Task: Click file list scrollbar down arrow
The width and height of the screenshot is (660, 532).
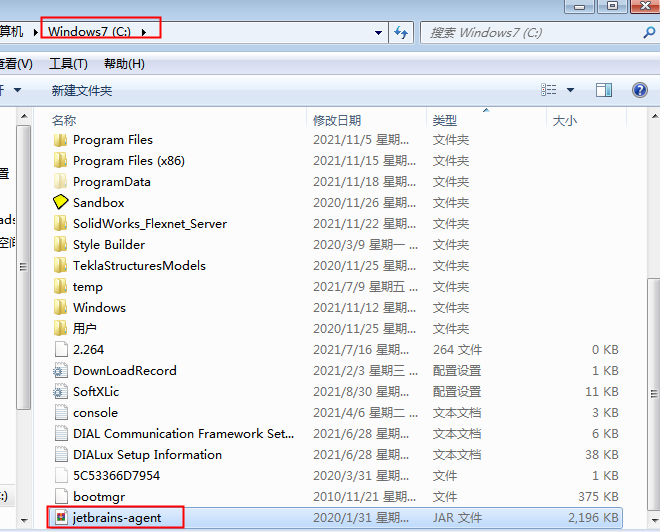Action: point(655,521)
